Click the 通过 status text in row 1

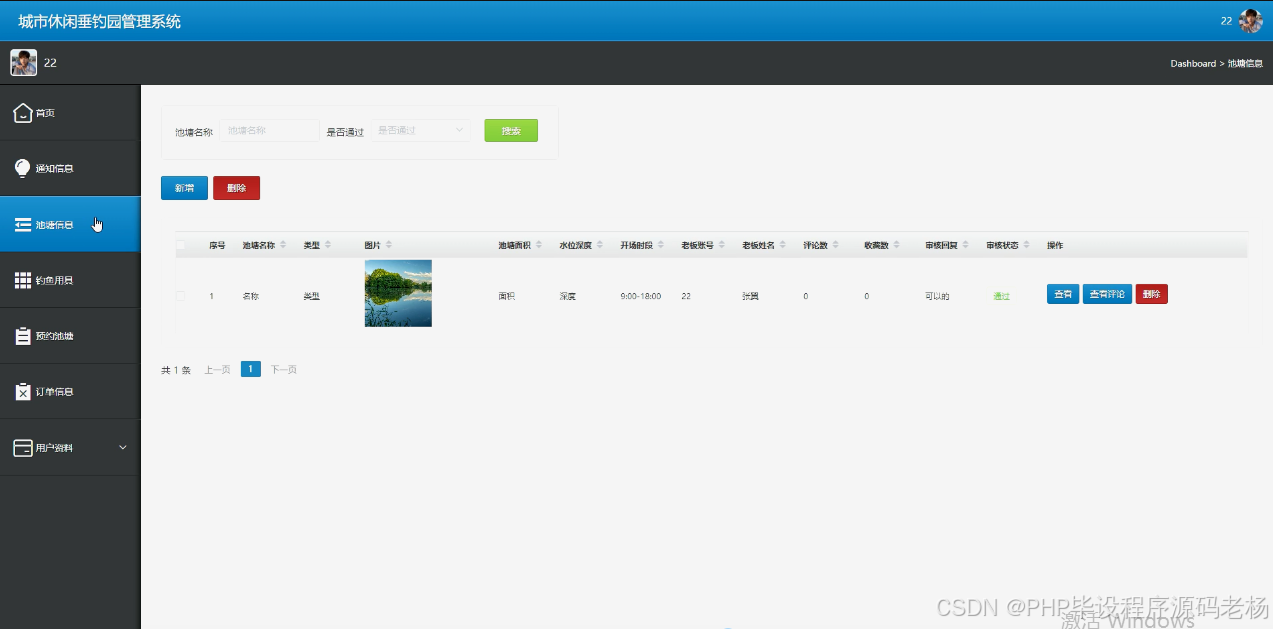[1001, 296]
